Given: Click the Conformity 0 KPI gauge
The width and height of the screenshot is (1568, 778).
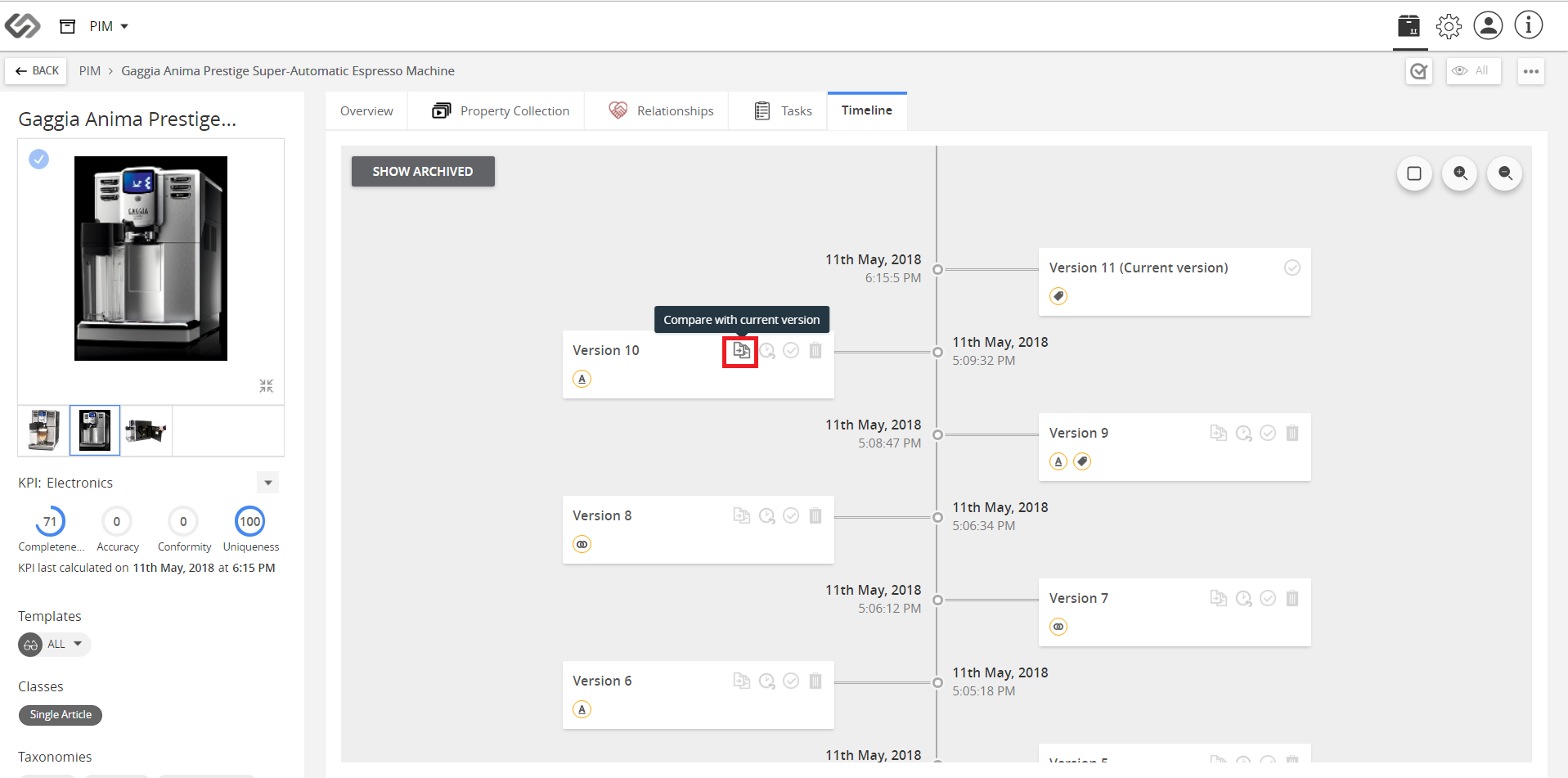Looking at the screenshot, I should 183,521.
